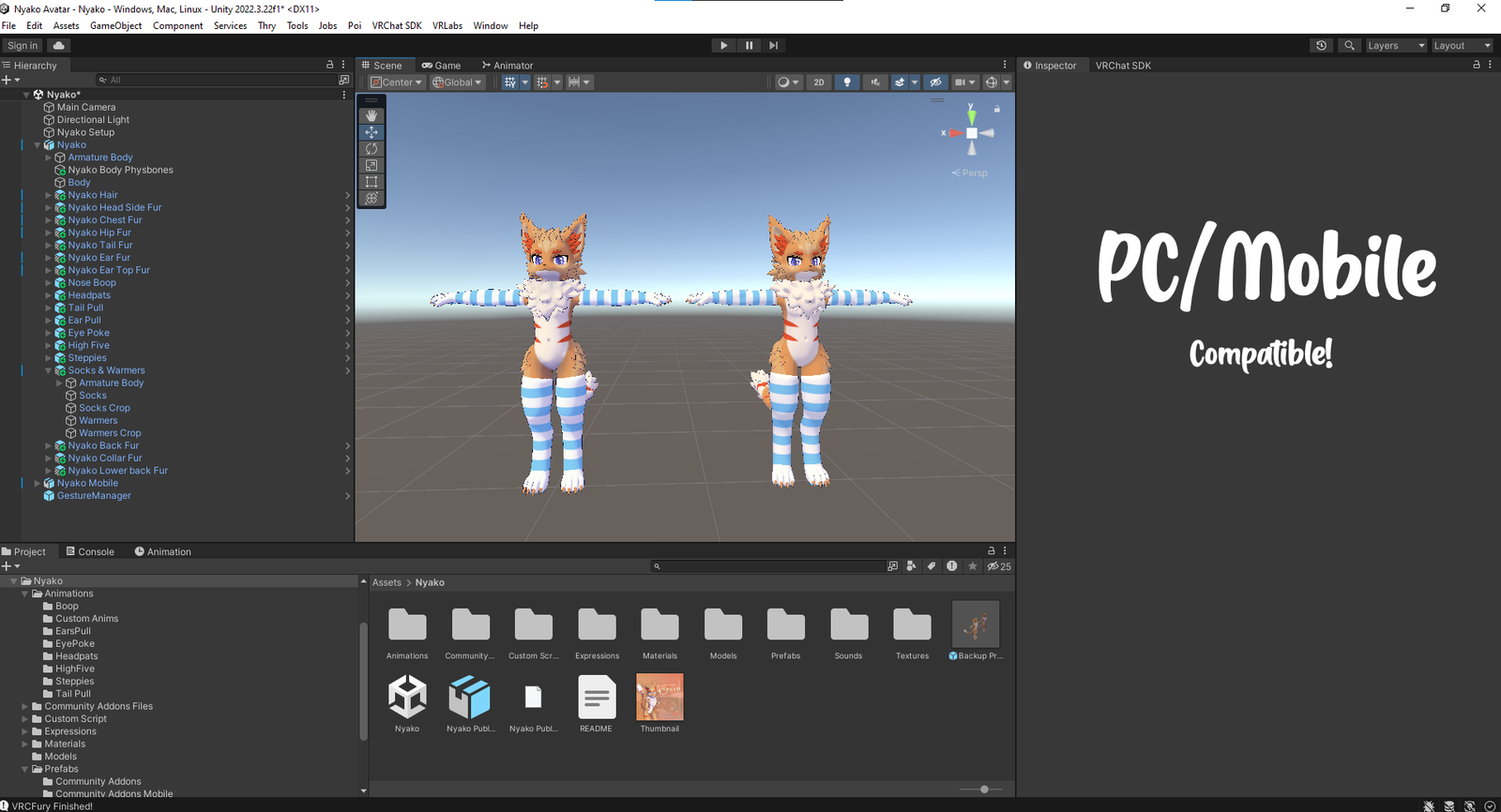Select the Scale tool in scene toolbar
Image resolution: width=1501 pixels, height=812 pixels.
[371, 165]
